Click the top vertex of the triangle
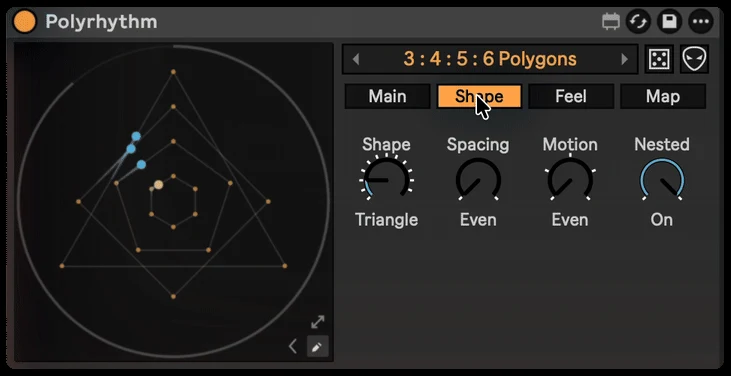 (173, 72)
